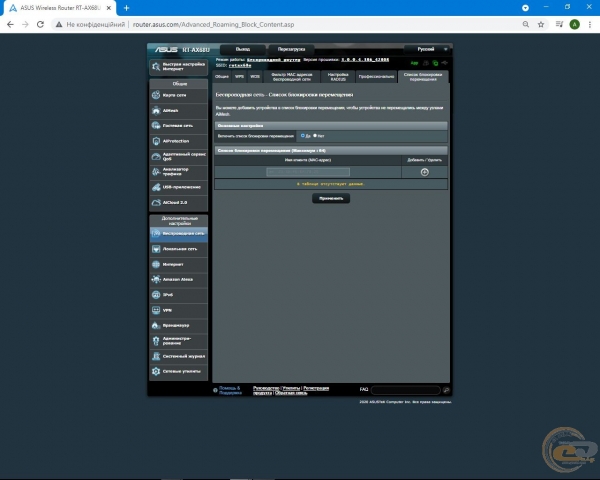
Task: Click the Перезагрузка (Reboot) button
Action: (292, 49)
